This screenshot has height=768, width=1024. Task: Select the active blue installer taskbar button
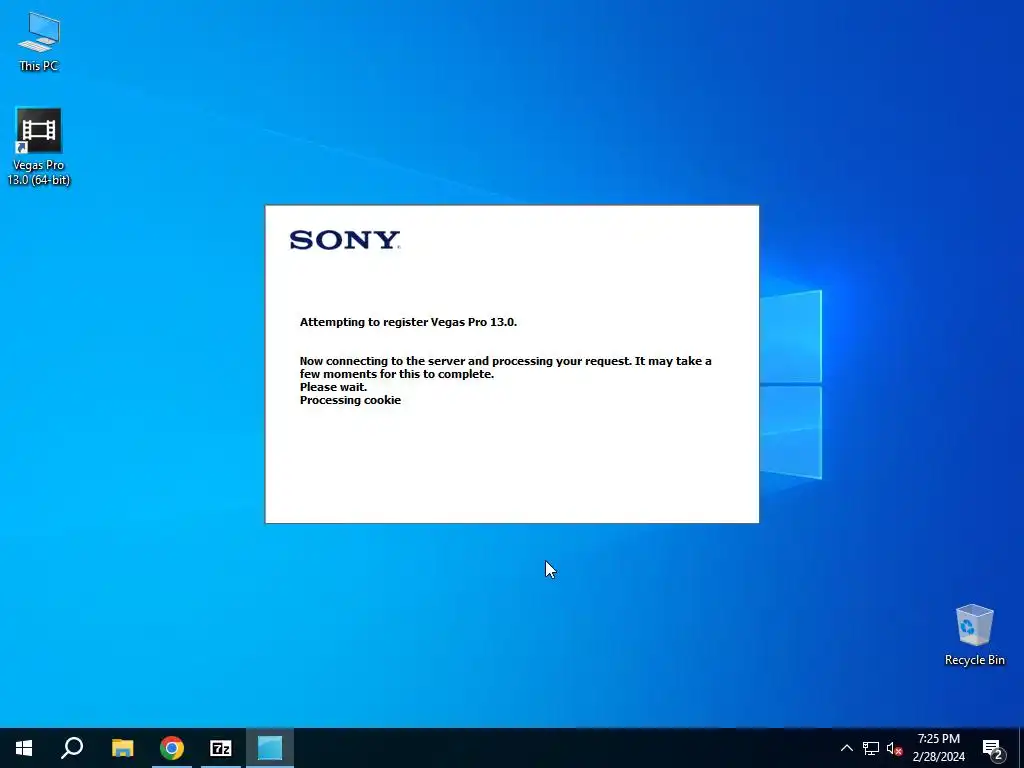[x=270, y=748]
